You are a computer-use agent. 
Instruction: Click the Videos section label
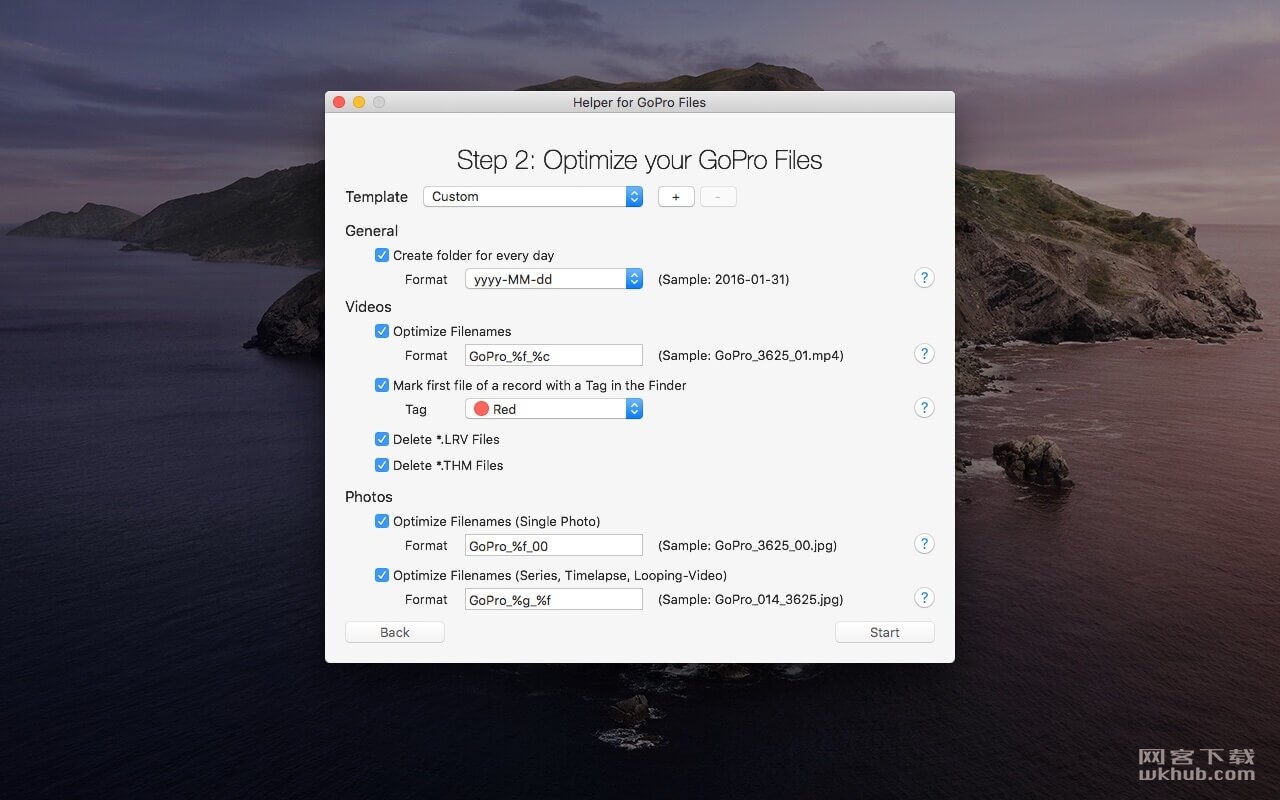(368, 306)
